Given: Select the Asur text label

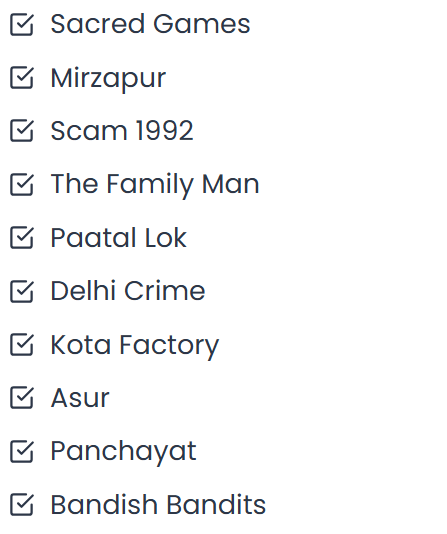Looking at the screenshot, I should (80, 397).
